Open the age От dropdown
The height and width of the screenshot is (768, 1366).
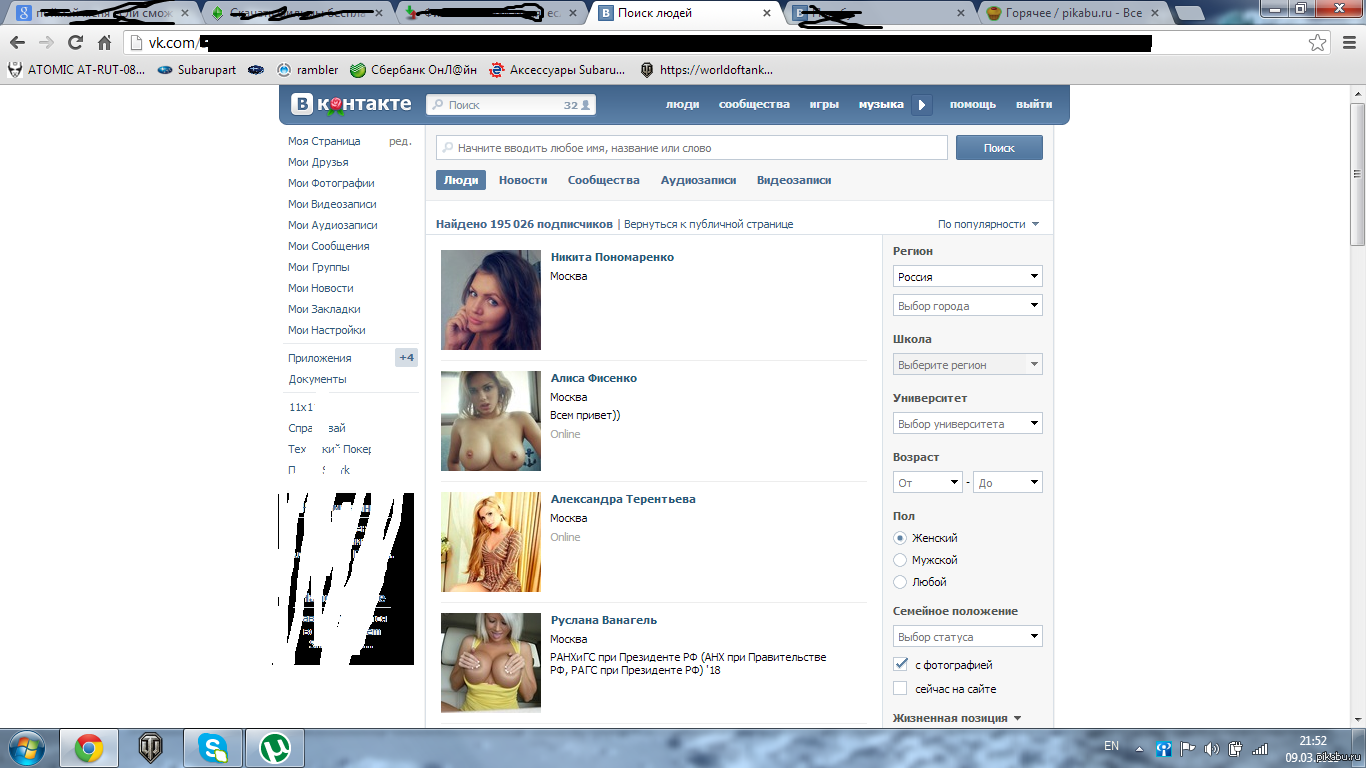927,482
